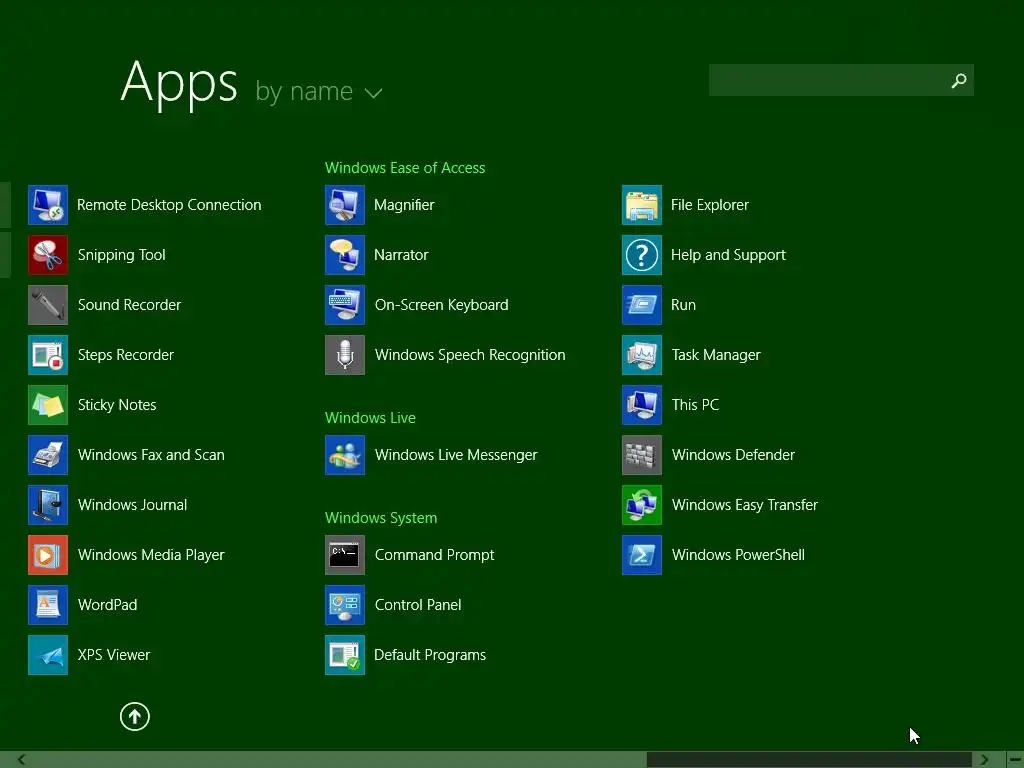Click the 'Remote Desktop Connection' label
Viewport: 1024px width, 768px height.
coord(169,205)
